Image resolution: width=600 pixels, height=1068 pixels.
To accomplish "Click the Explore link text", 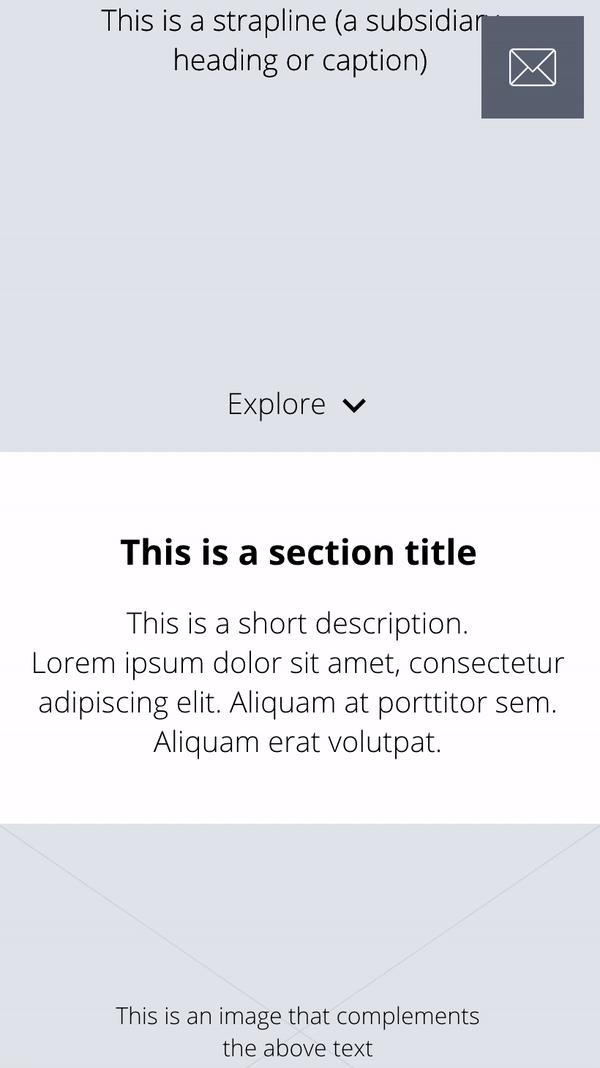I will pyautogui.click(x=277, y=404).
